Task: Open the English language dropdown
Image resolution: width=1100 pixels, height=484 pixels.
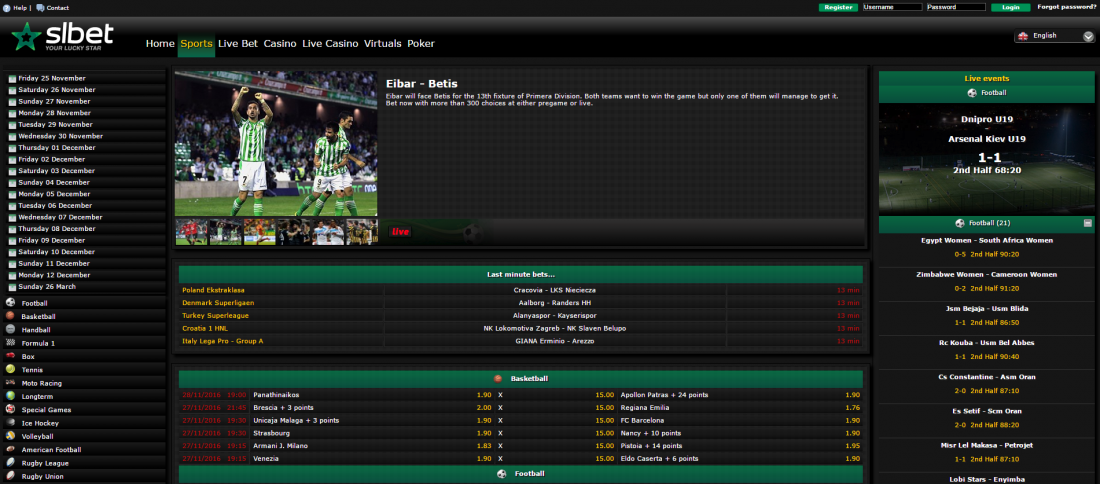Action: [1054, 36]
